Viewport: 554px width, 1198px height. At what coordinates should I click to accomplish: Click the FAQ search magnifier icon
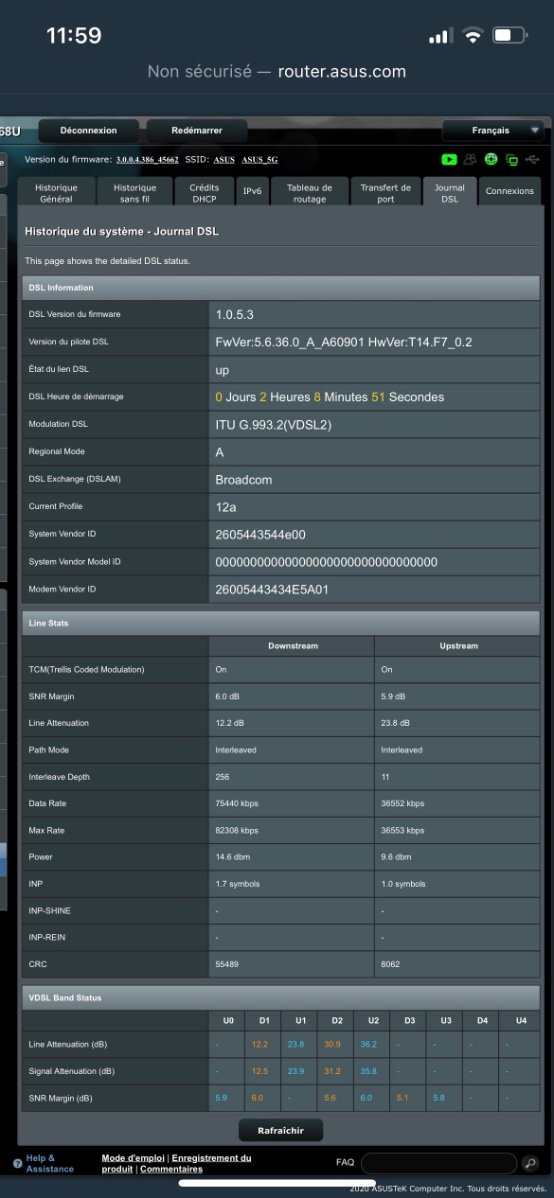pyautogui.click(x=530, y=1163)
